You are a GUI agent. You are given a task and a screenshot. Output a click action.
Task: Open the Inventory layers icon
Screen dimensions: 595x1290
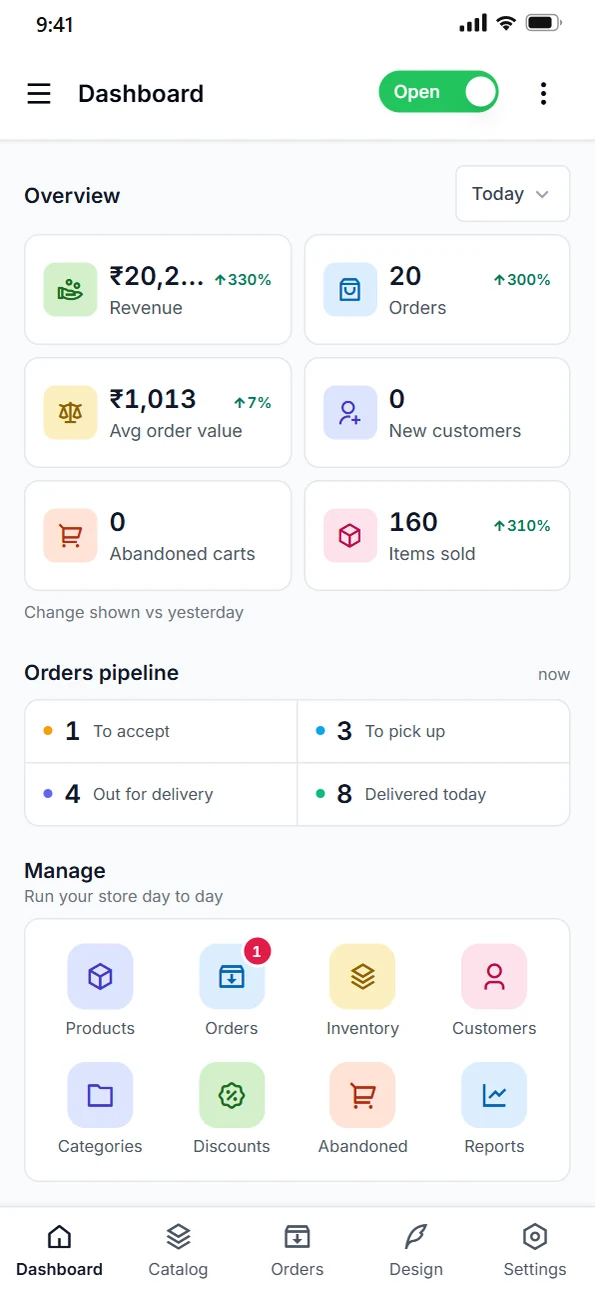click(x=363, y=977)
